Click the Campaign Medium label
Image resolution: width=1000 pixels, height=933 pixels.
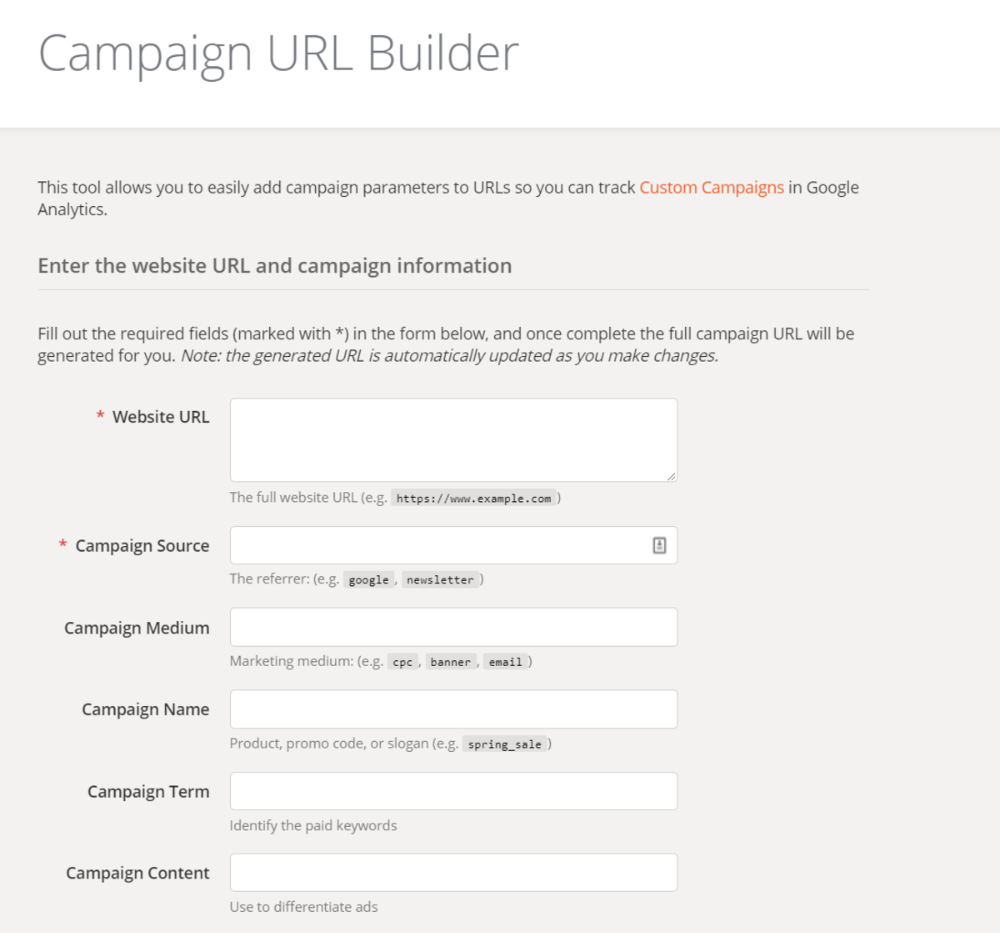136,628
